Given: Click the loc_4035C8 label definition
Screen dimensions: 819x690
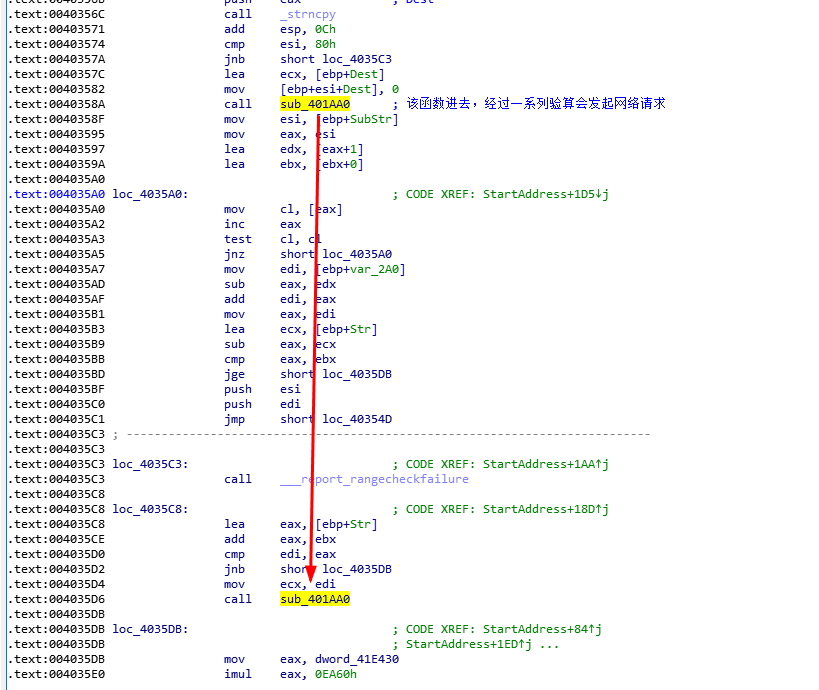Looking at the screenshot, I should click(x=150, y=509).
